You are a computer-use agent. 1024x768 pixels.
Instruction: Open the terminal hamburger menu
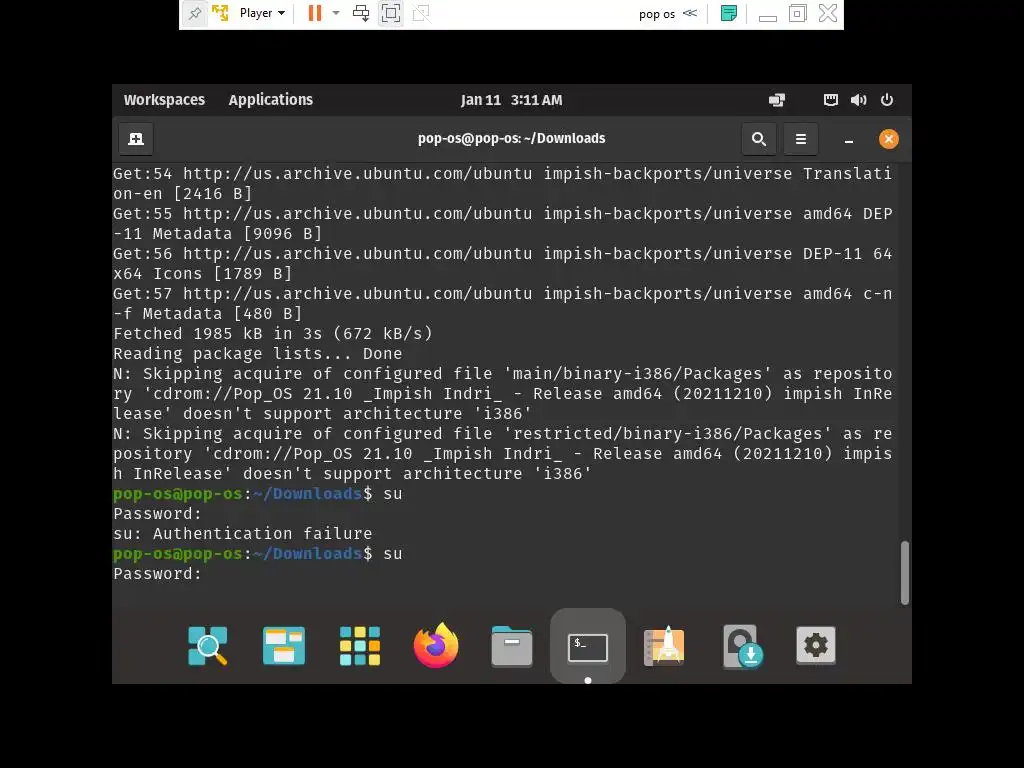[801, 139]
